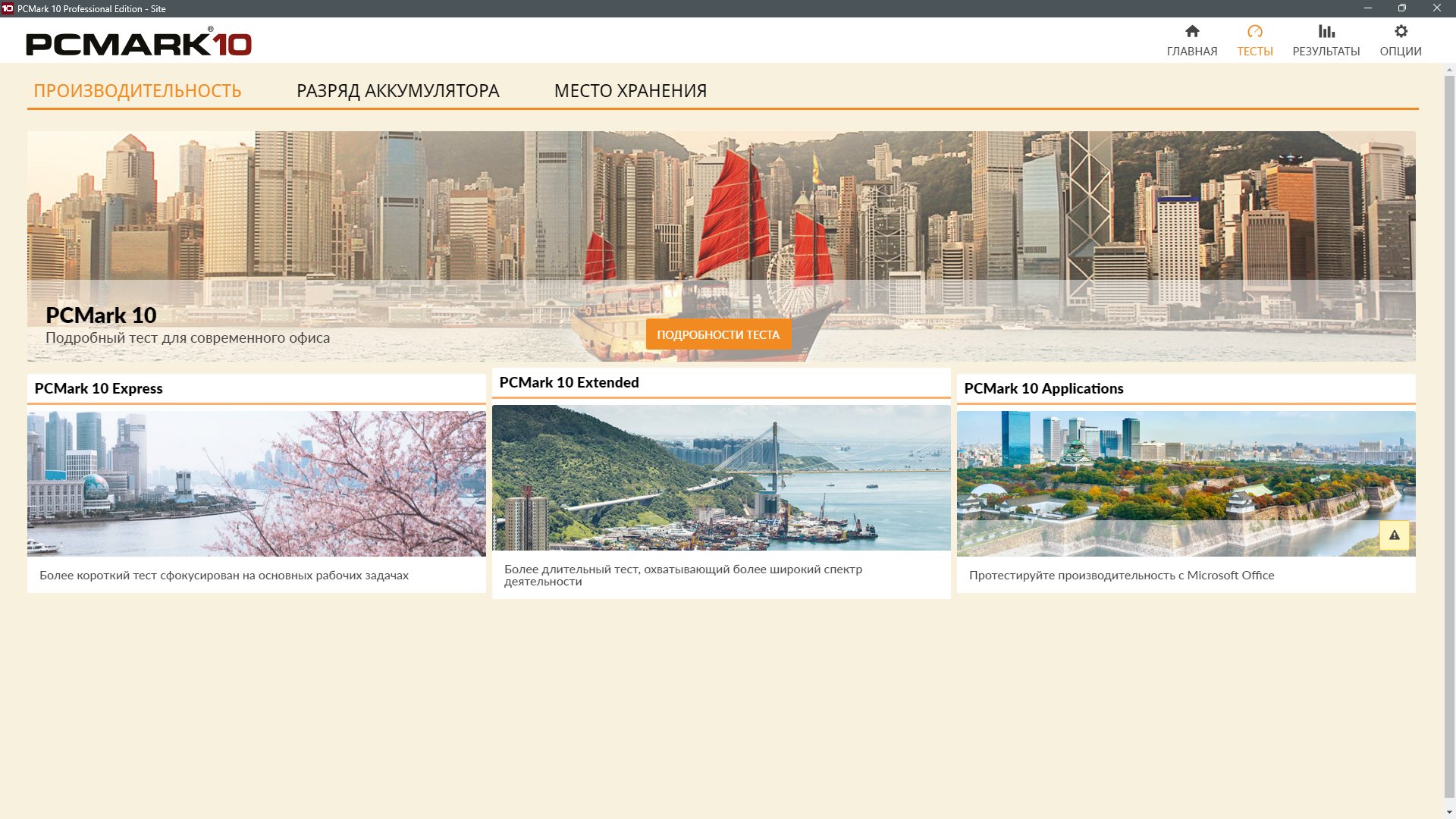Open the PCMark 10 Extended title
The image size is (1456, 819).
click(569, 382)
